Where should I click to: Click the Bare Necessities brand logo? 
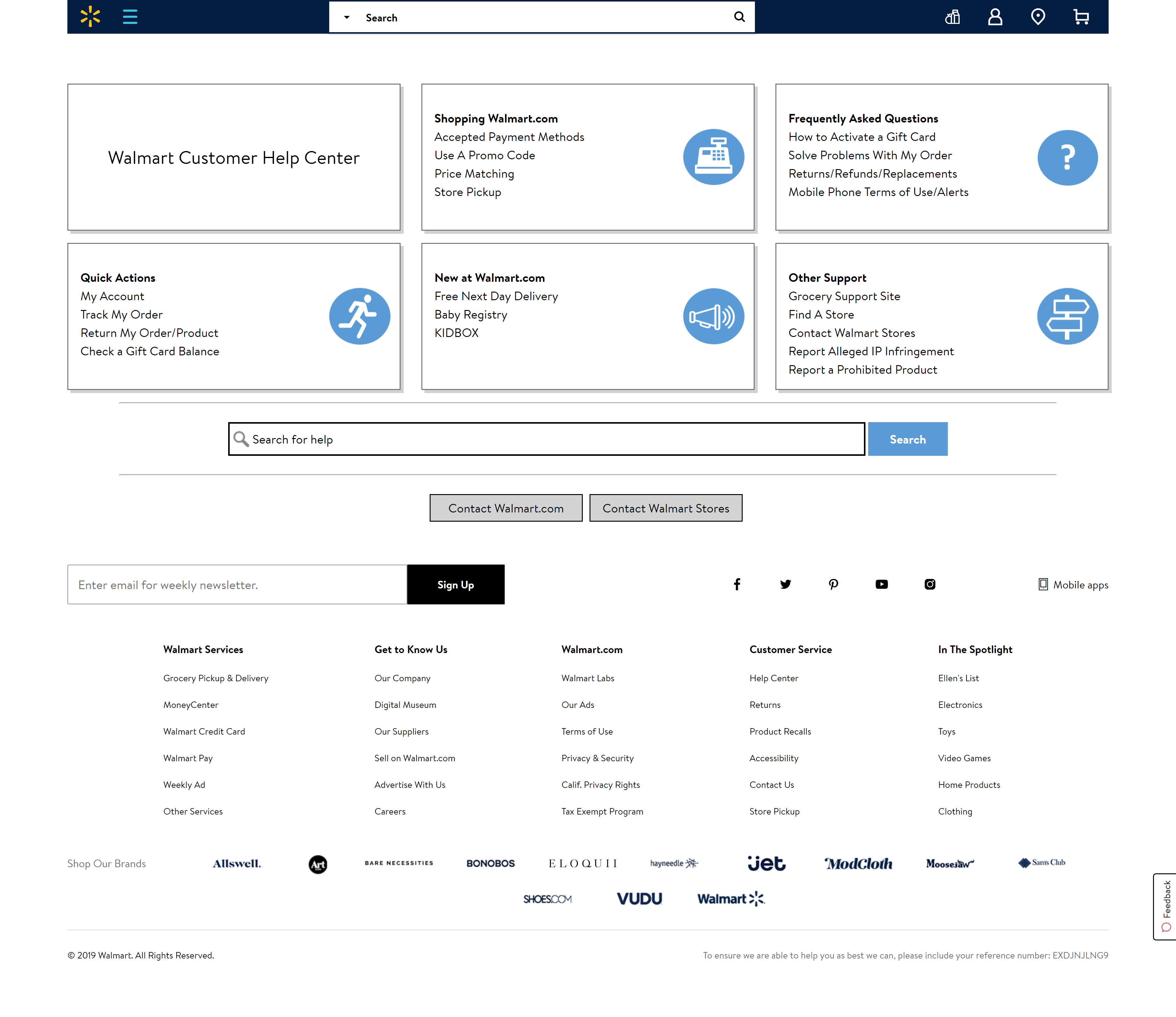[399, 863]
